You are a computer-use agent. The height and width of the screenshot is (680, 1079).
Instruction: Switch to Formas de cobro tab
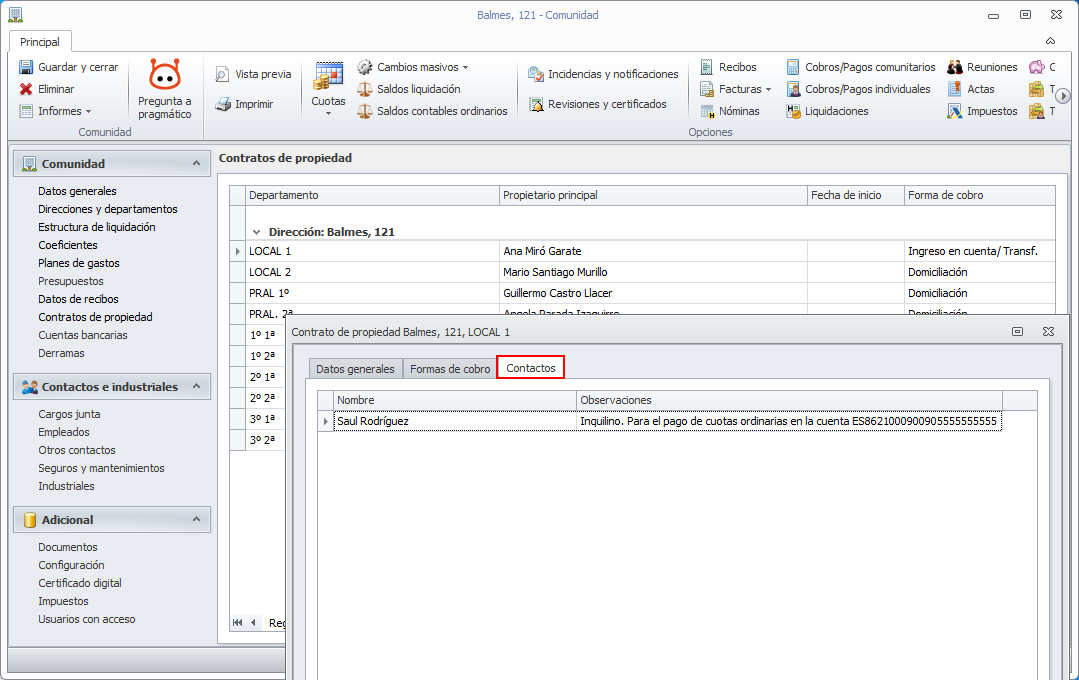pos(450,369)
